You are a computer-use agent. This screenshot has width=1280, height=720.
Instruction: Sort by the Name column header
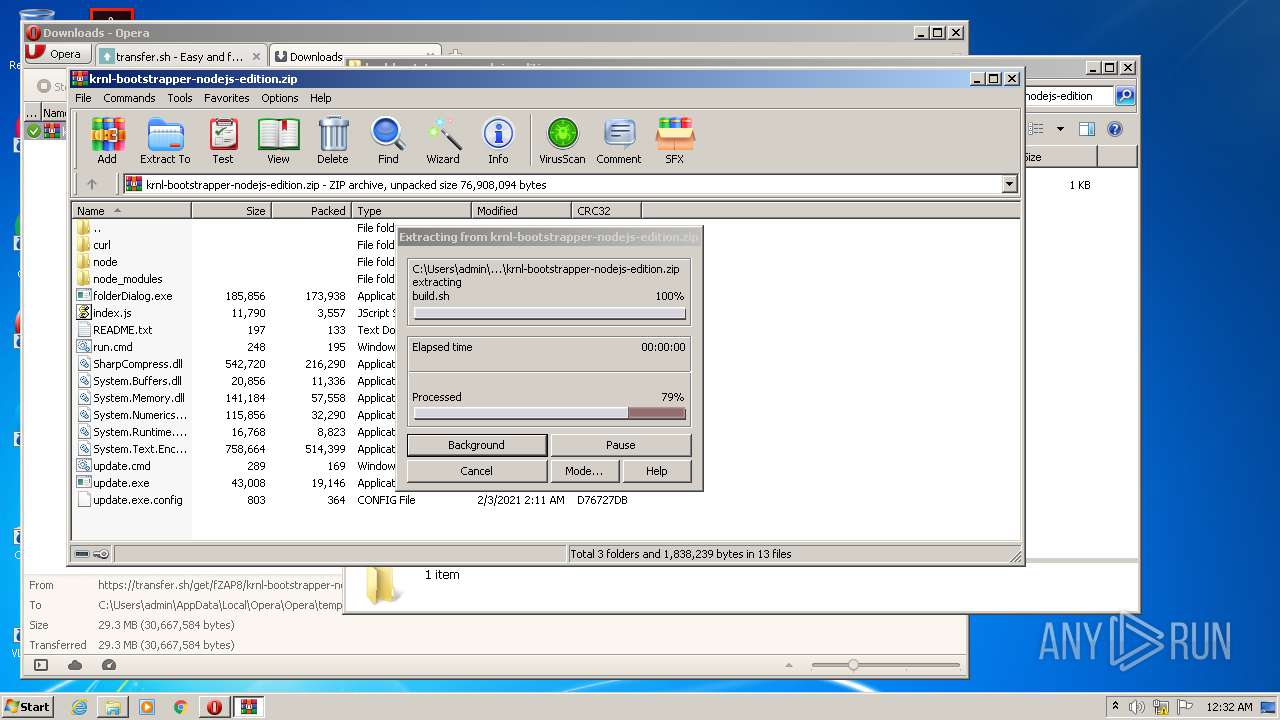coord(132,211)
